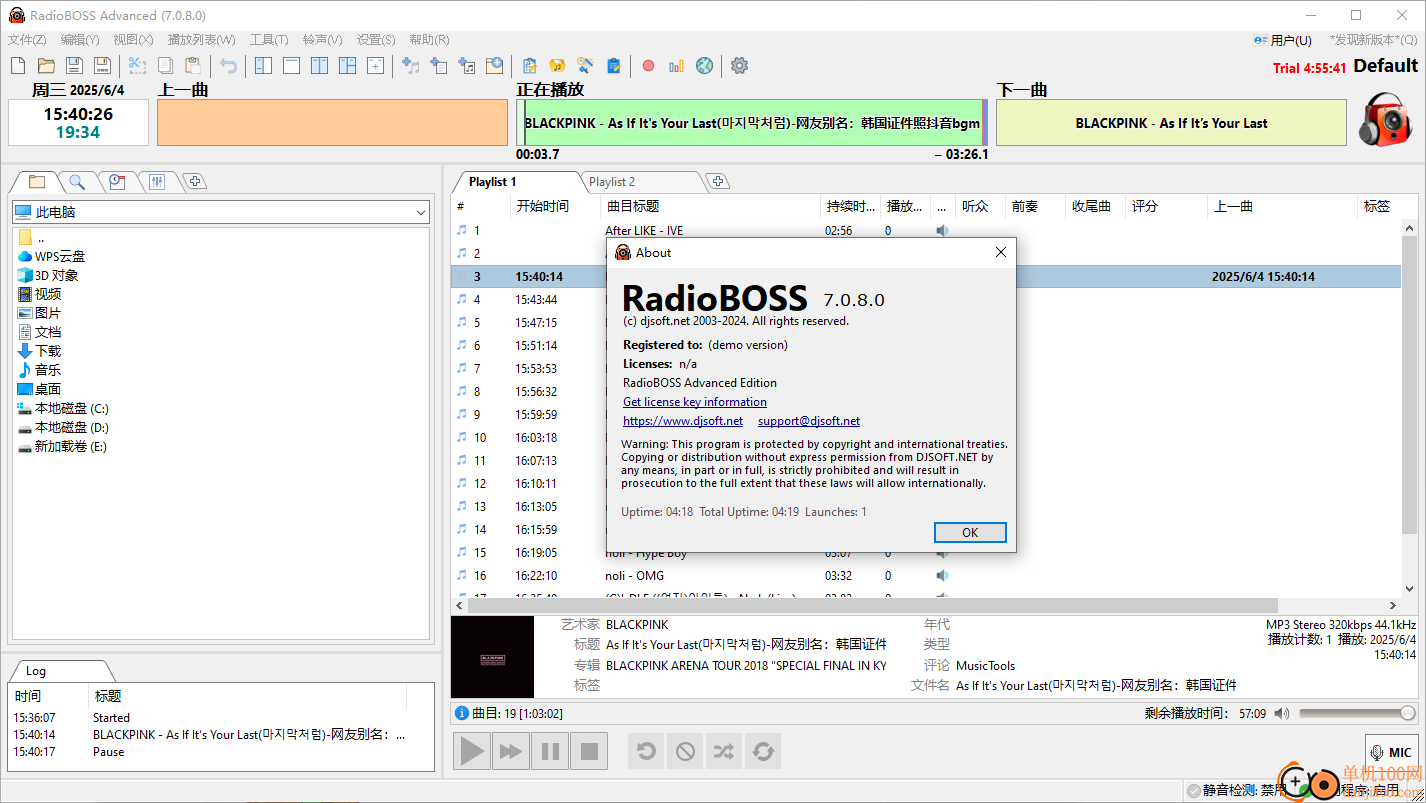Open the scheduler clock-and-tools icon
This screenshot has height=803, width=1426.
pos(586,66)
